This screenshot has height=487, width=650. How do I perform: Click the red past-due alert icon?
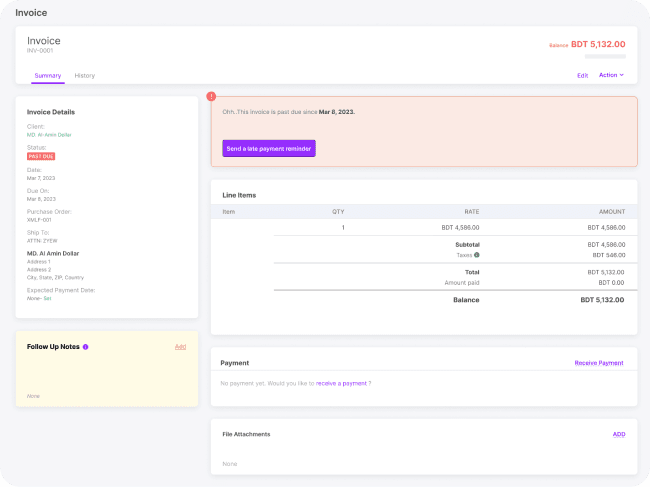[x=211, y=96]
